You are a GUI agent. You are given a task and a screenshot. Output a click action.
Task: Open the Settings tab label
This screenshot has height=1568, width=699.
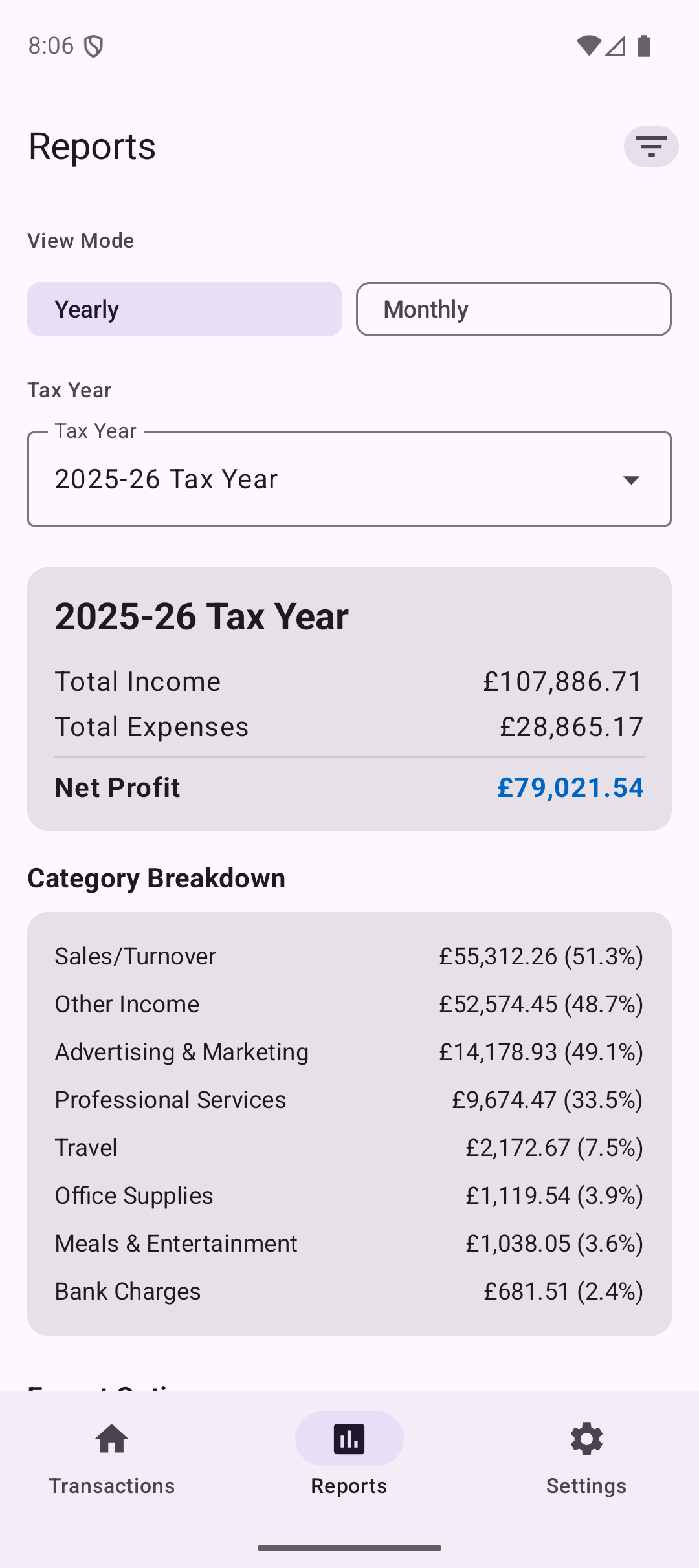coord(586,1486)
